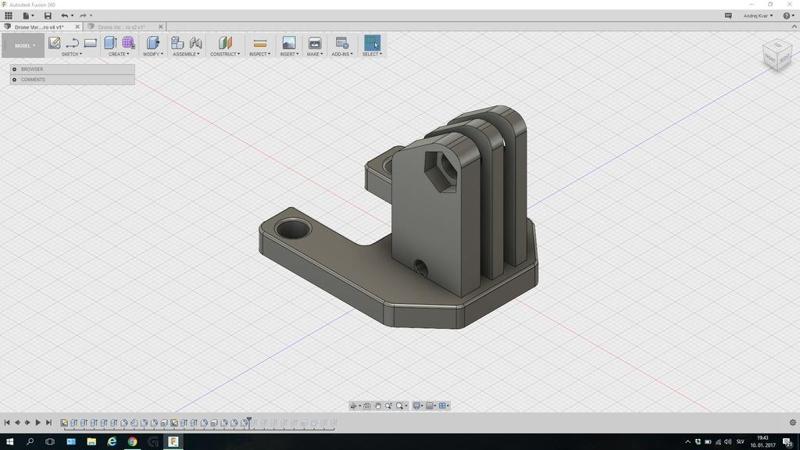Open the Andrej Kvar account menu
The image size is (800, 450).
pyautogui.click(x=760, y=16)
